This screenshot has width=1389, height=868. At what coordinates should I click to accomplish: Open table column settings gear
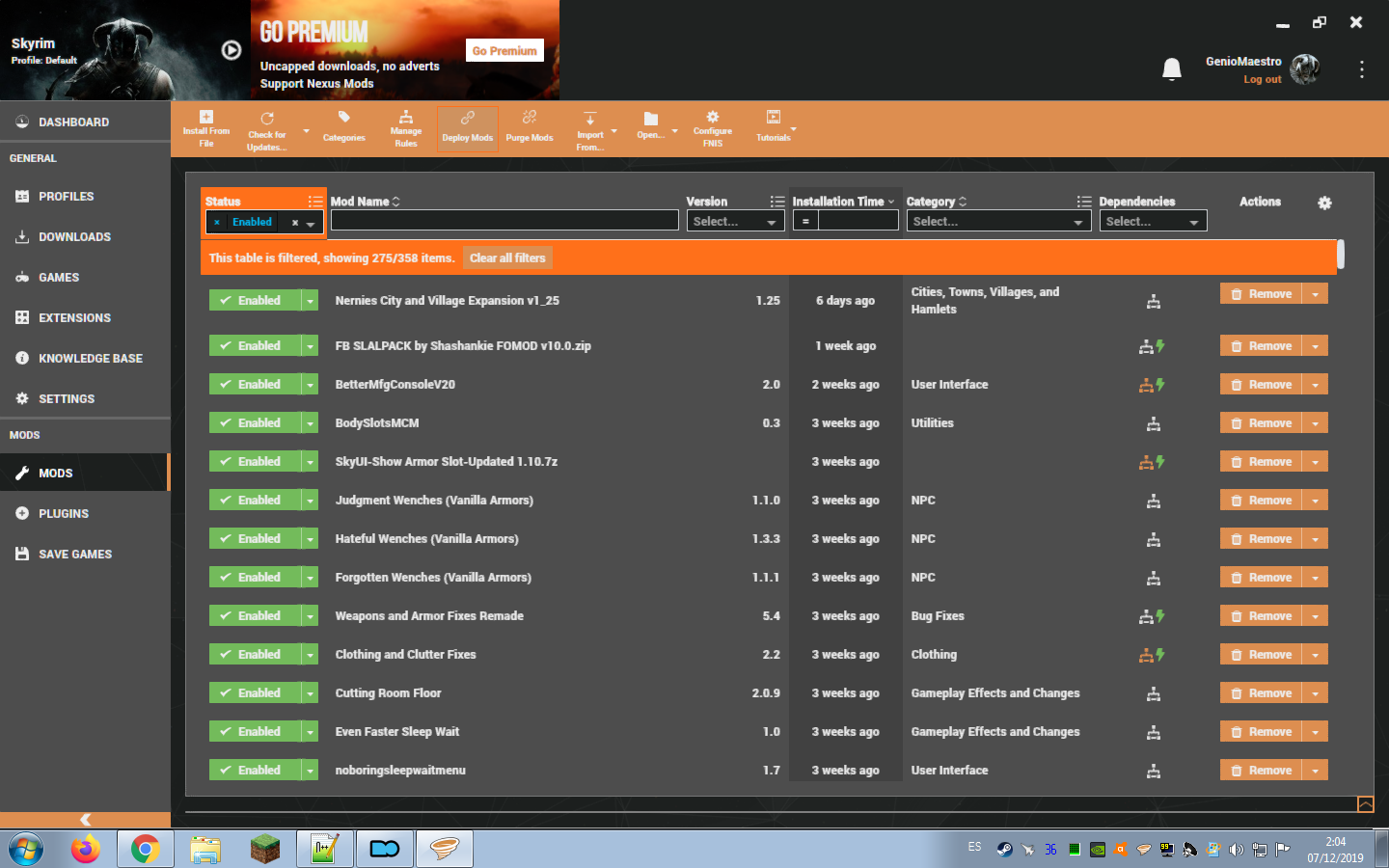(1324, 203)
